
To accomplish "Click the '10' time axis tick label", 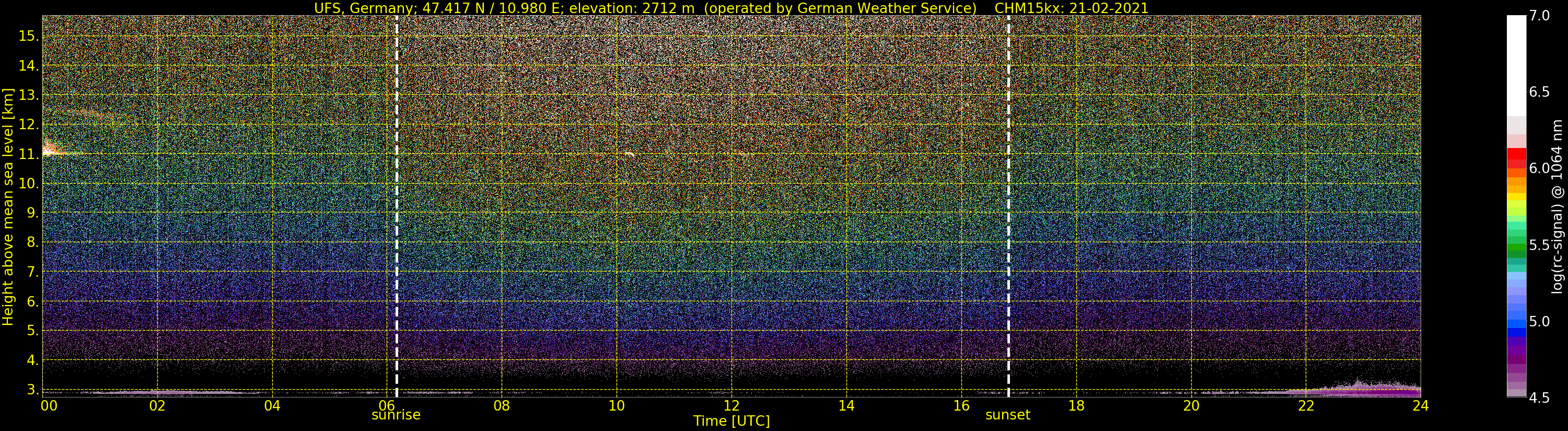I will pos(617,406).
